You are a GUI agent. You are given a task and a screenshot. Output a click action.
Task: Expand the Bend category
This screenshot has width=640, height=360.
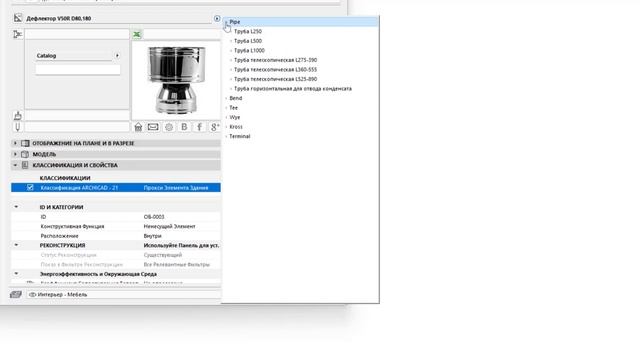226,98
